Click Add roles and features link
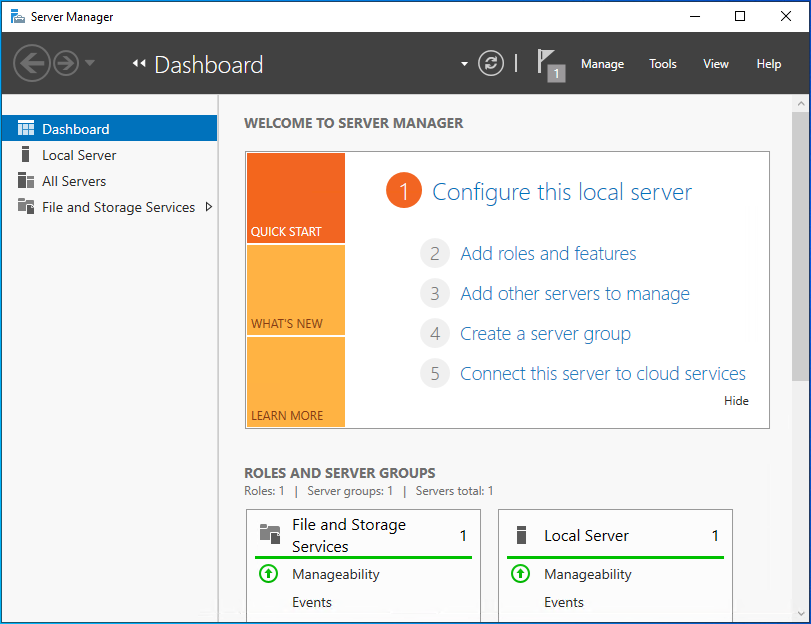 (x=548, y=254)
